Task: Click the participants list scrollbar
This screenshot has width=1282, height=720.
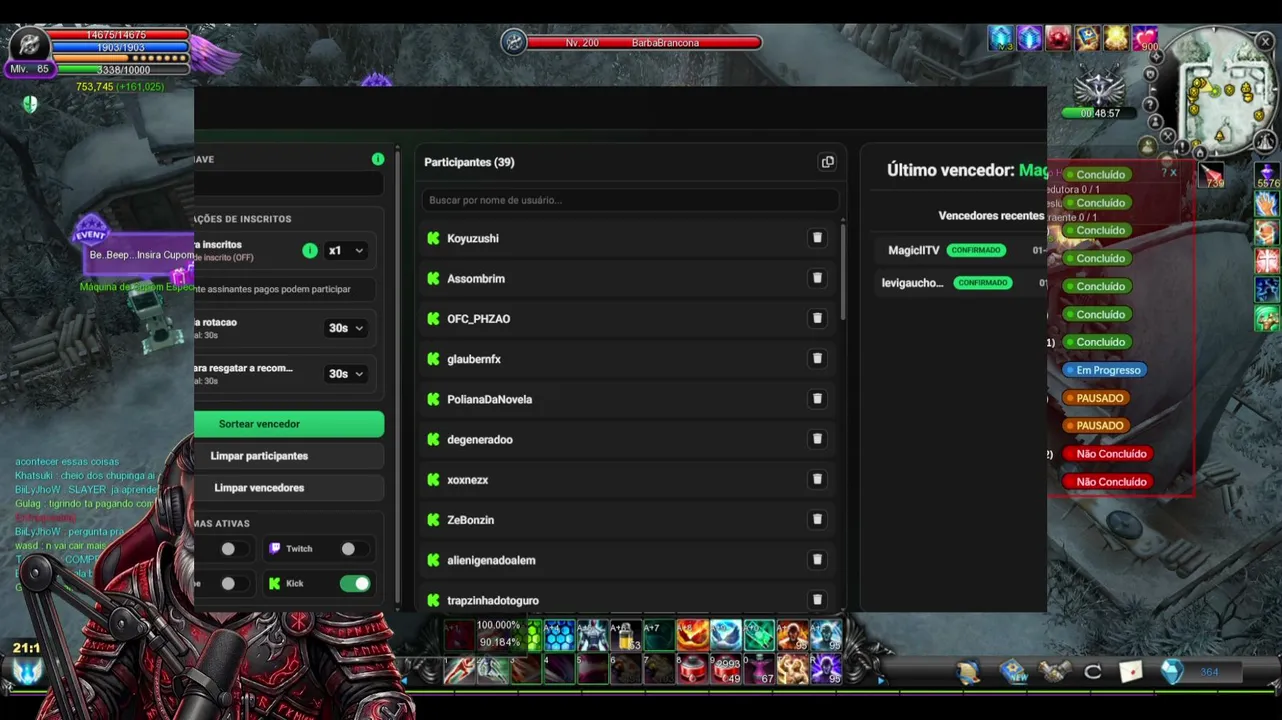Action: (x=844, y=270)
